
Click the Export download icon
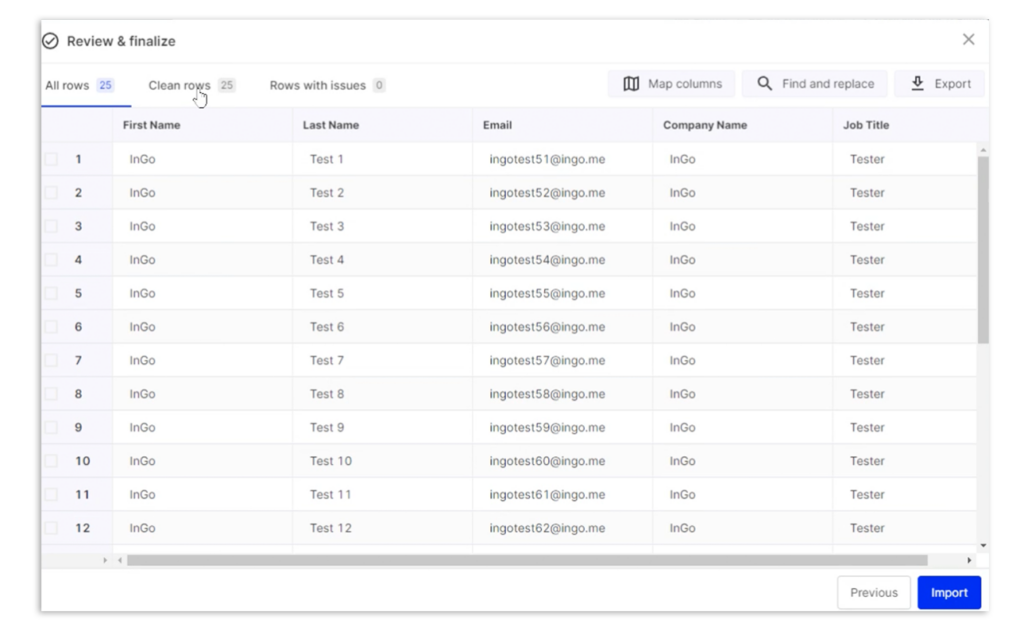(918, 83)
